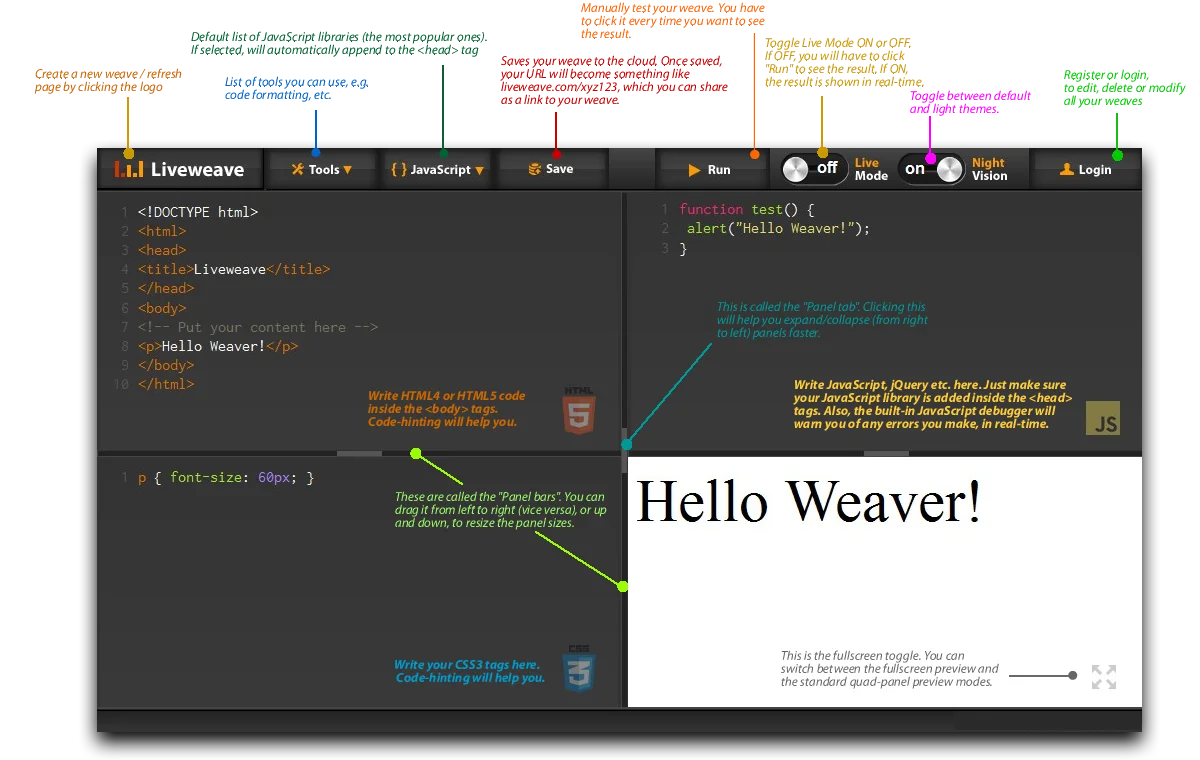Click the '<title>Liveweave</title>' code line
Image resolution: width=1200 pixels, height=760 pixels.
point(234,269)
